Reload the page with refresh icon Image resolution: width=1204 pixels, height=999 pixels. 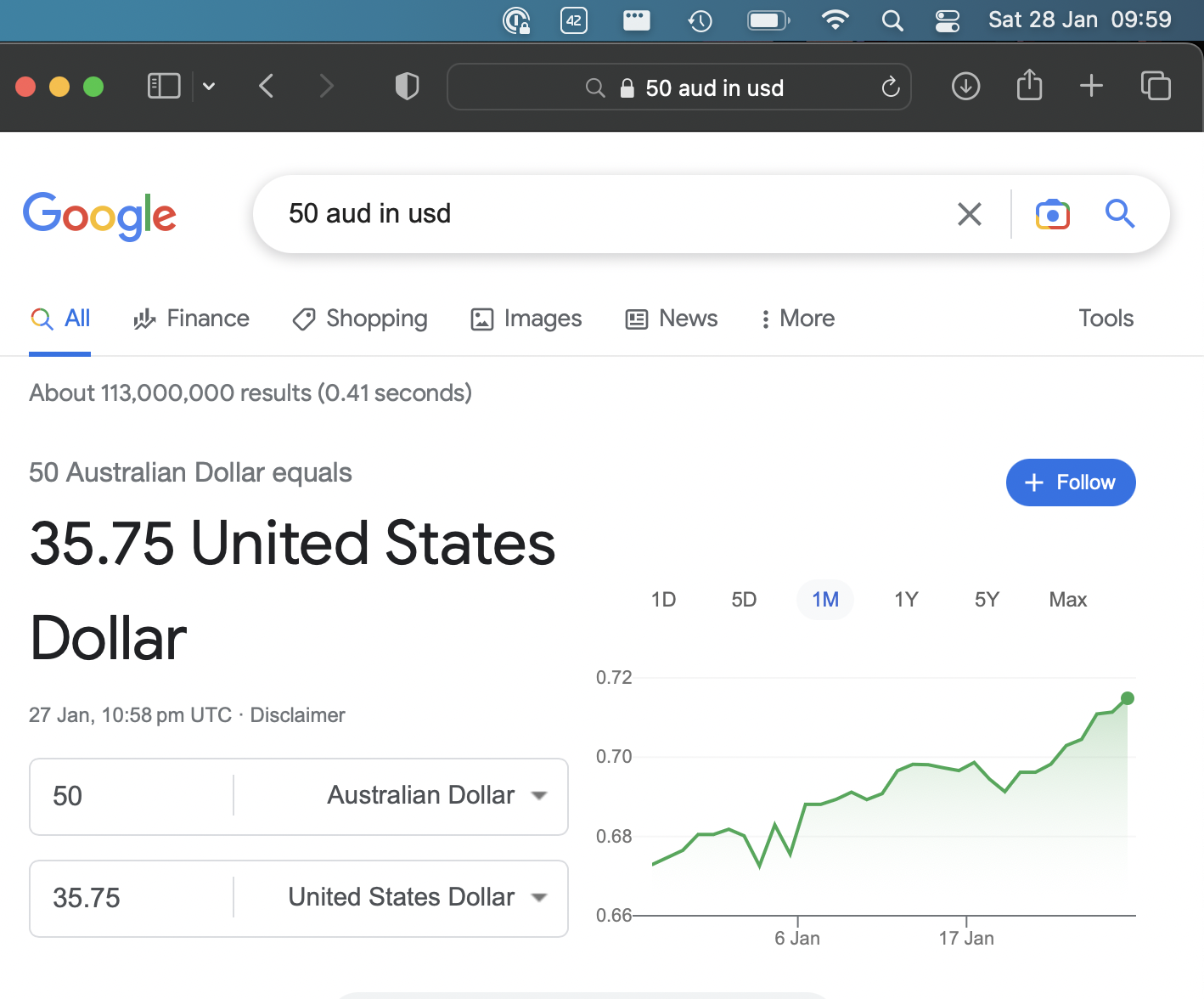click(890, 87)
